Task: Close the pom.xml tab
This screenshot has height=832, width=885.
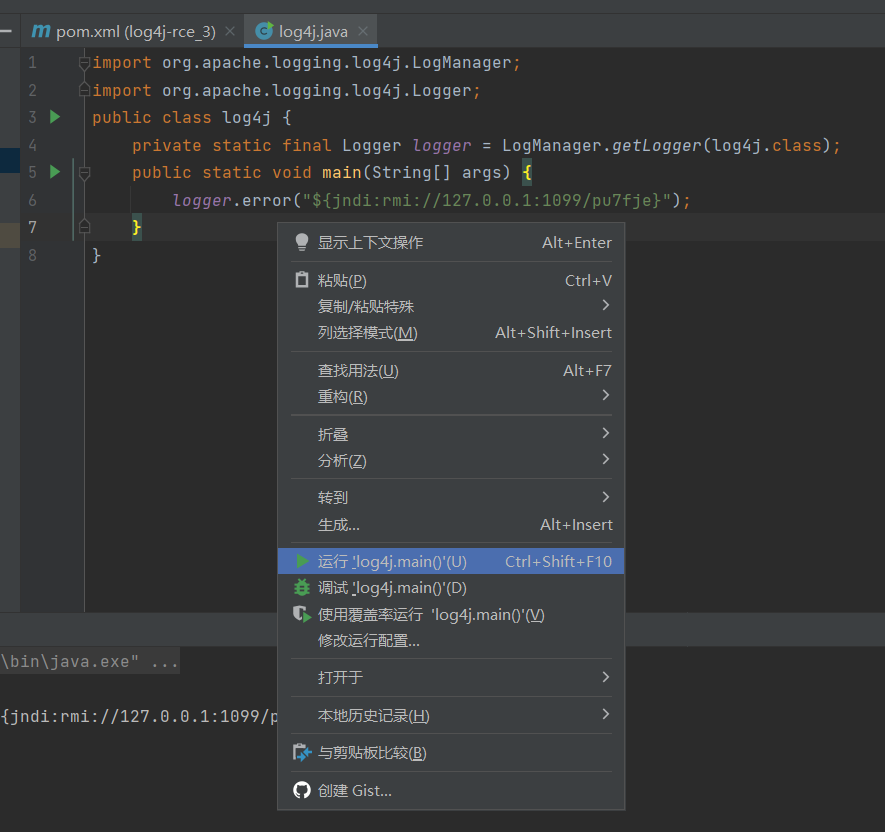Action: [x=230, y=31]
